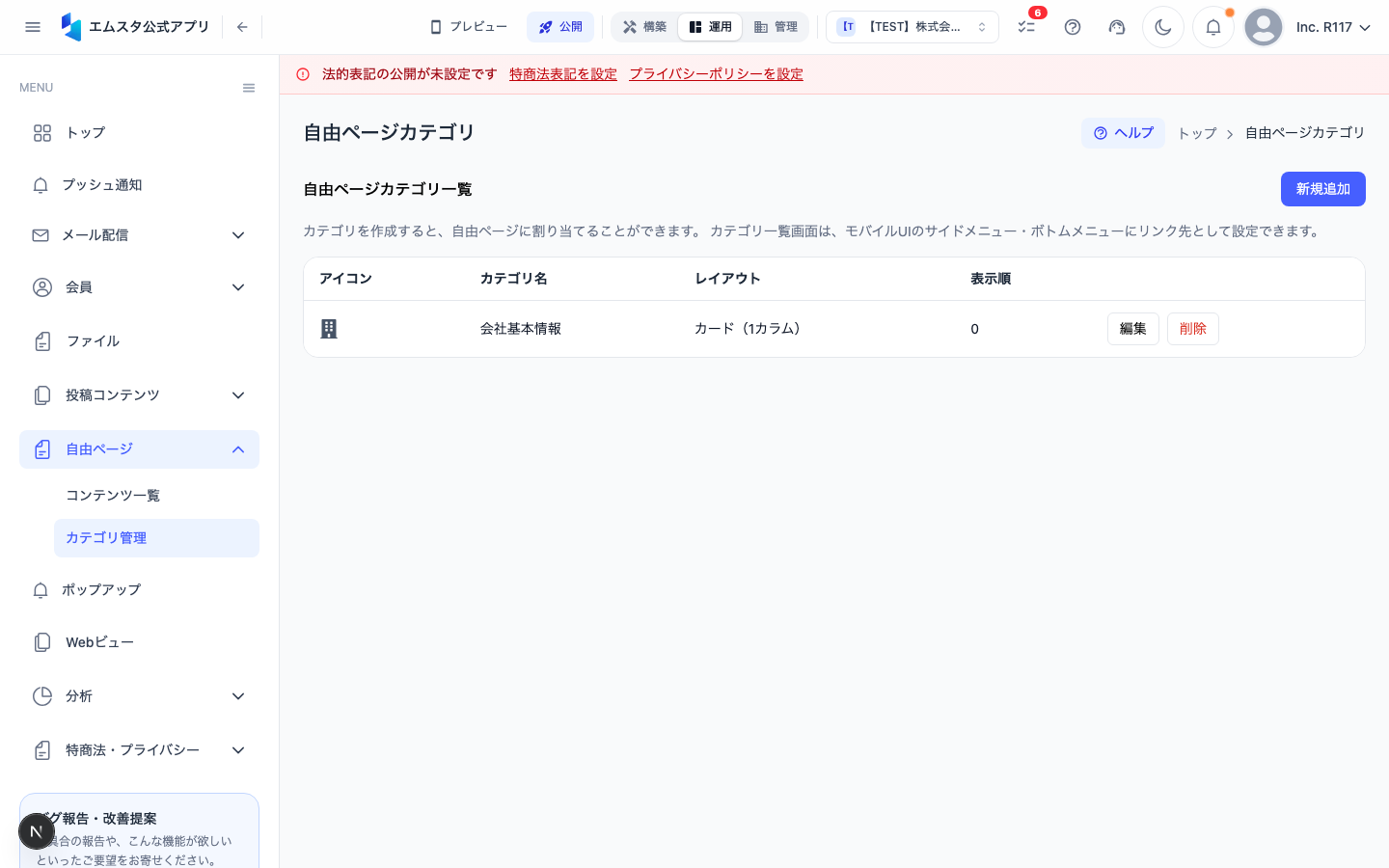Open the 【TEST】株式会... organization selector
The height and width of the screenshot is (868, 1389).
tap(912, 27)
